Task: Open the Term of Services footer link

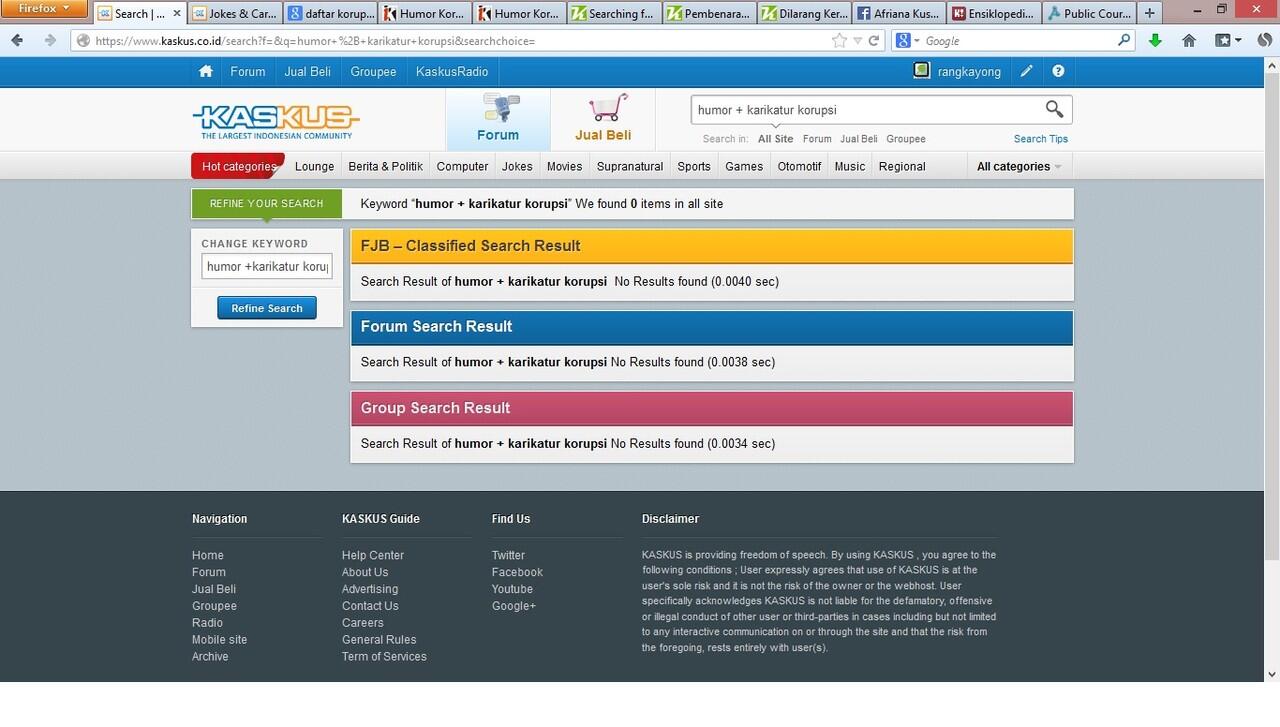Action: (x=384, y=656)
